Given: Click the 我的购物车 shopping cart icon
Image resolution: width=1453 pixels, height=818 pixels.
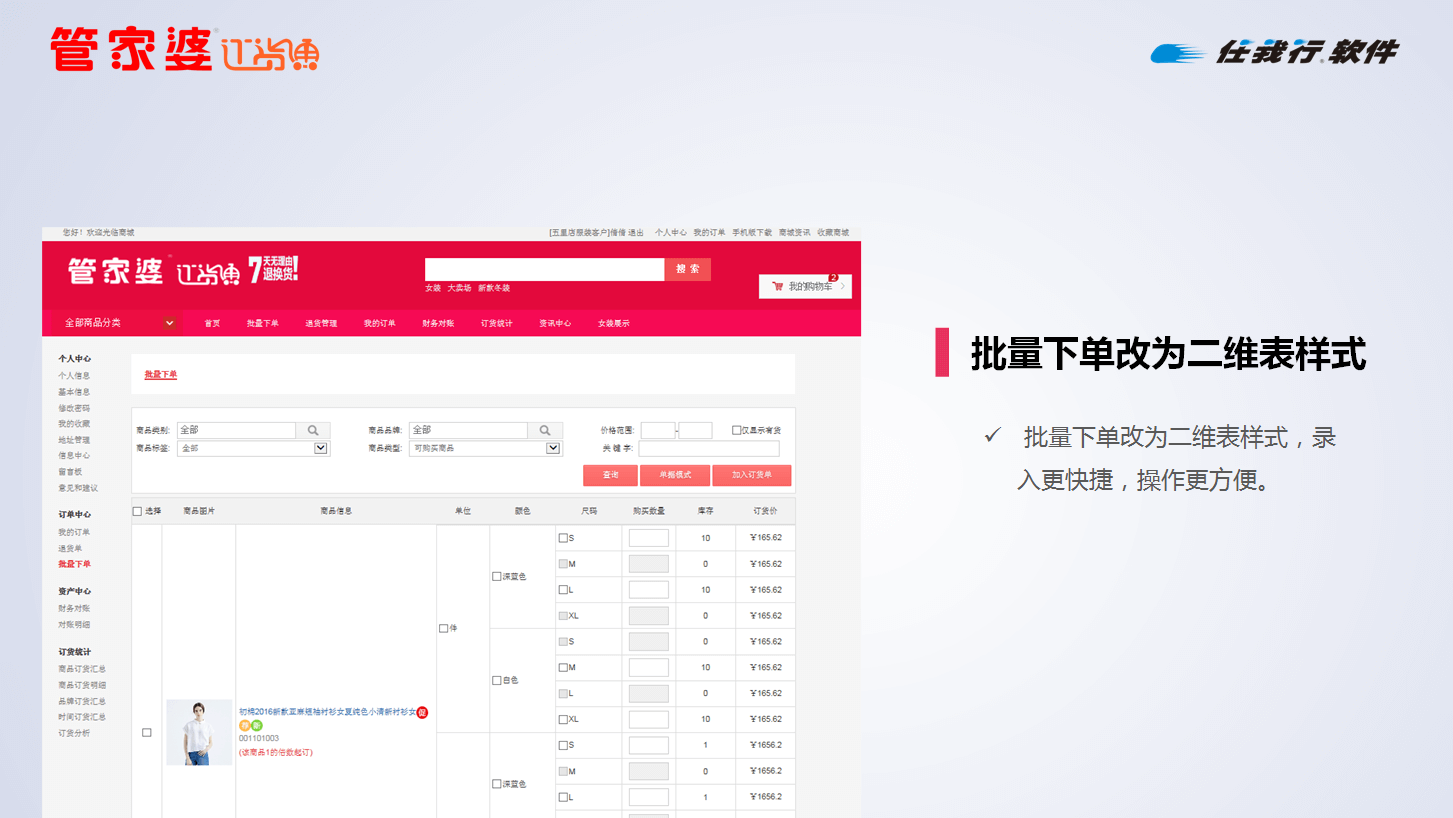Looking at the screenshot, I should [x=777, y=287].
